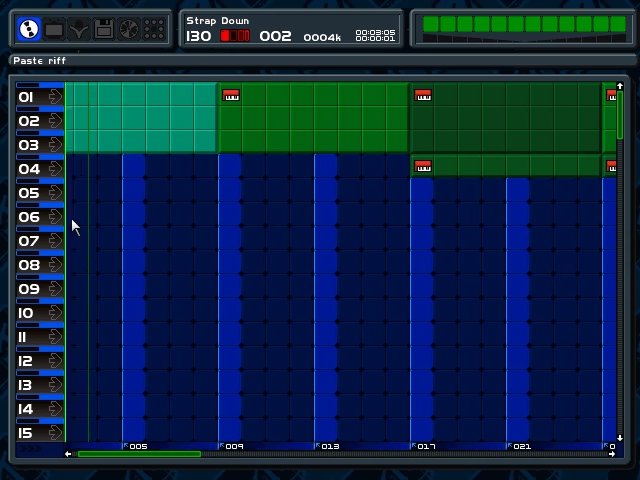Jump to bar marker 009
The height and width of the screenshot is (480, 640).
[x=231, y=446]
